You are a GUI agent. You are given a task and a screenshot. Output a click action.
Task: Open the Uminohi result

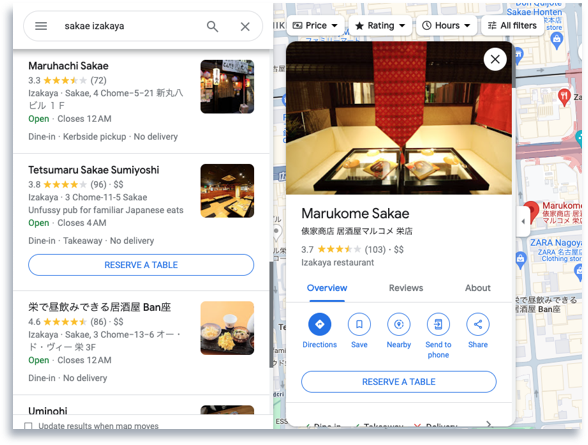pos(48,410)
